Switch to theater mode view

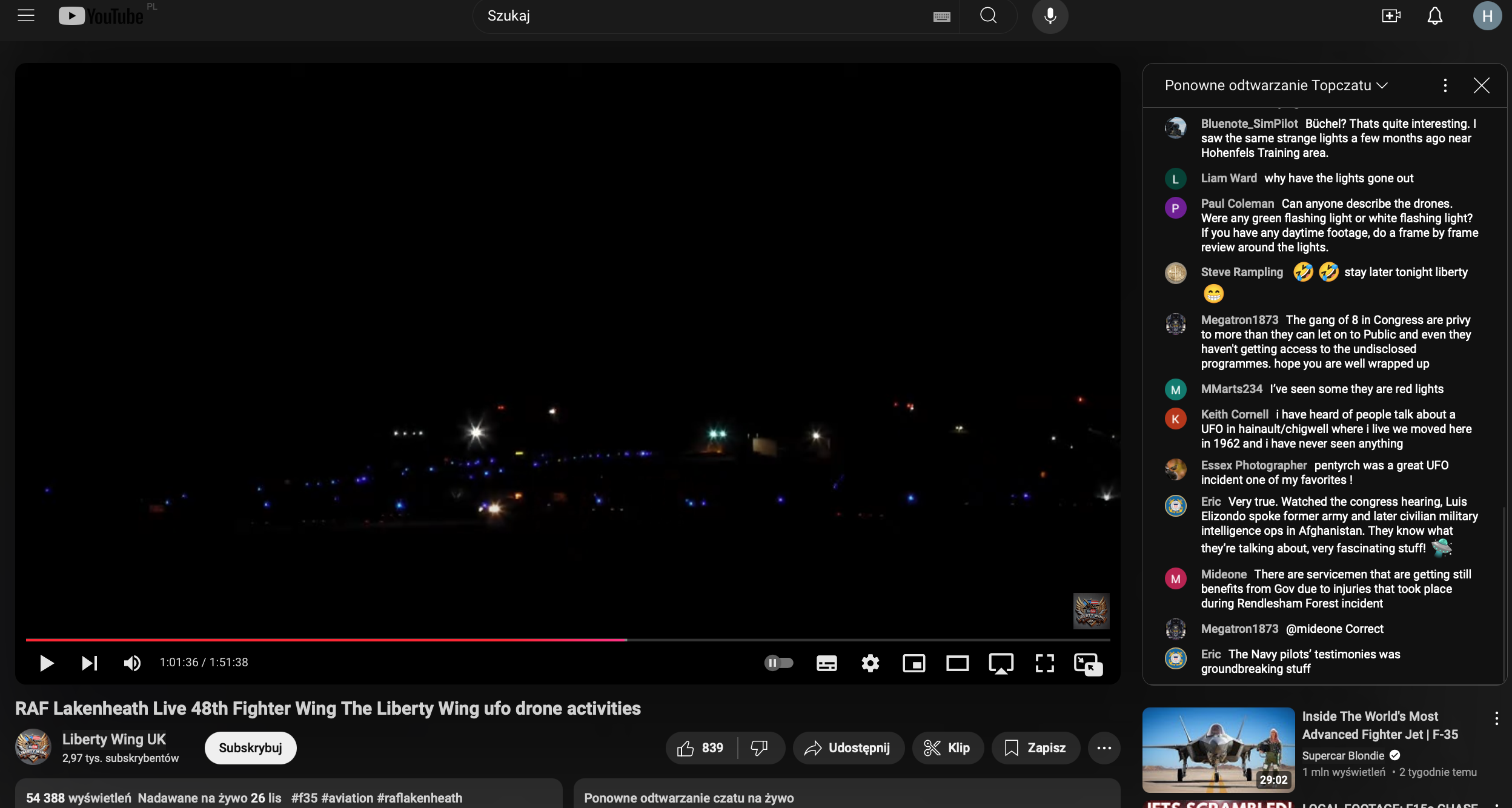[x=957, y=663]
